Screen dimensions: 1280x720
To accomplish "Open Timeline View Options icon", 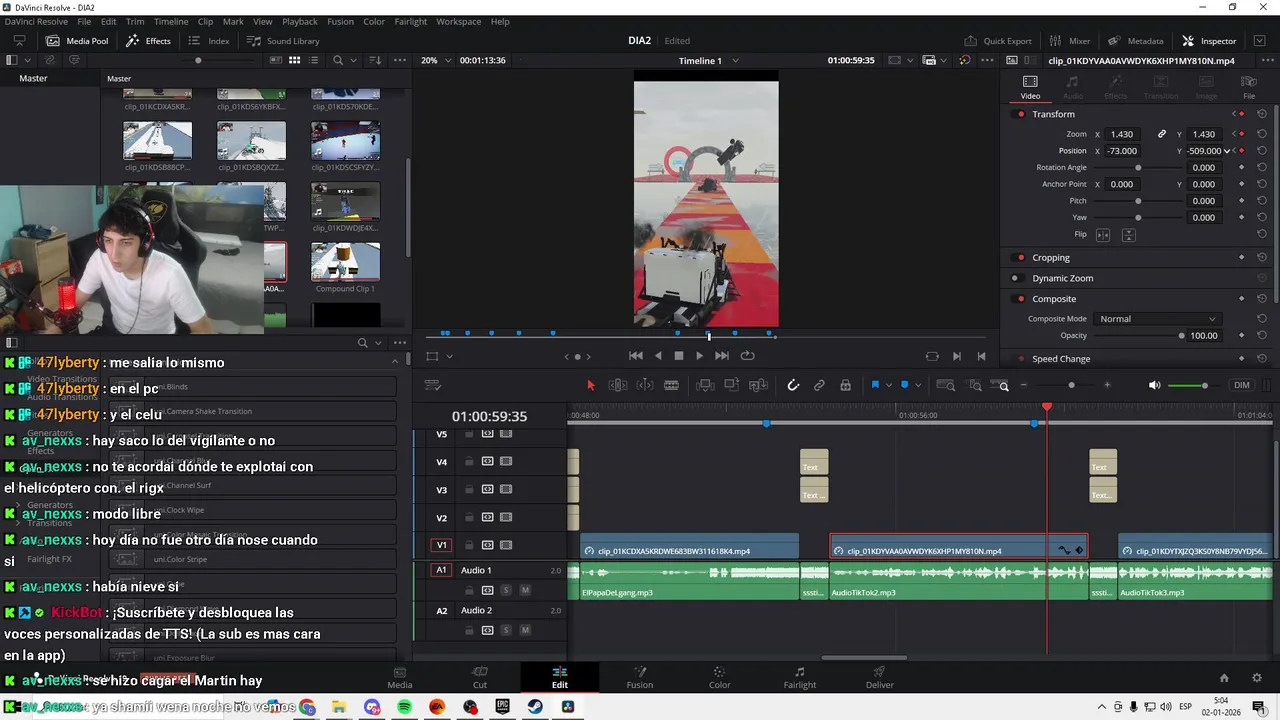I will [x=433, y=385].
